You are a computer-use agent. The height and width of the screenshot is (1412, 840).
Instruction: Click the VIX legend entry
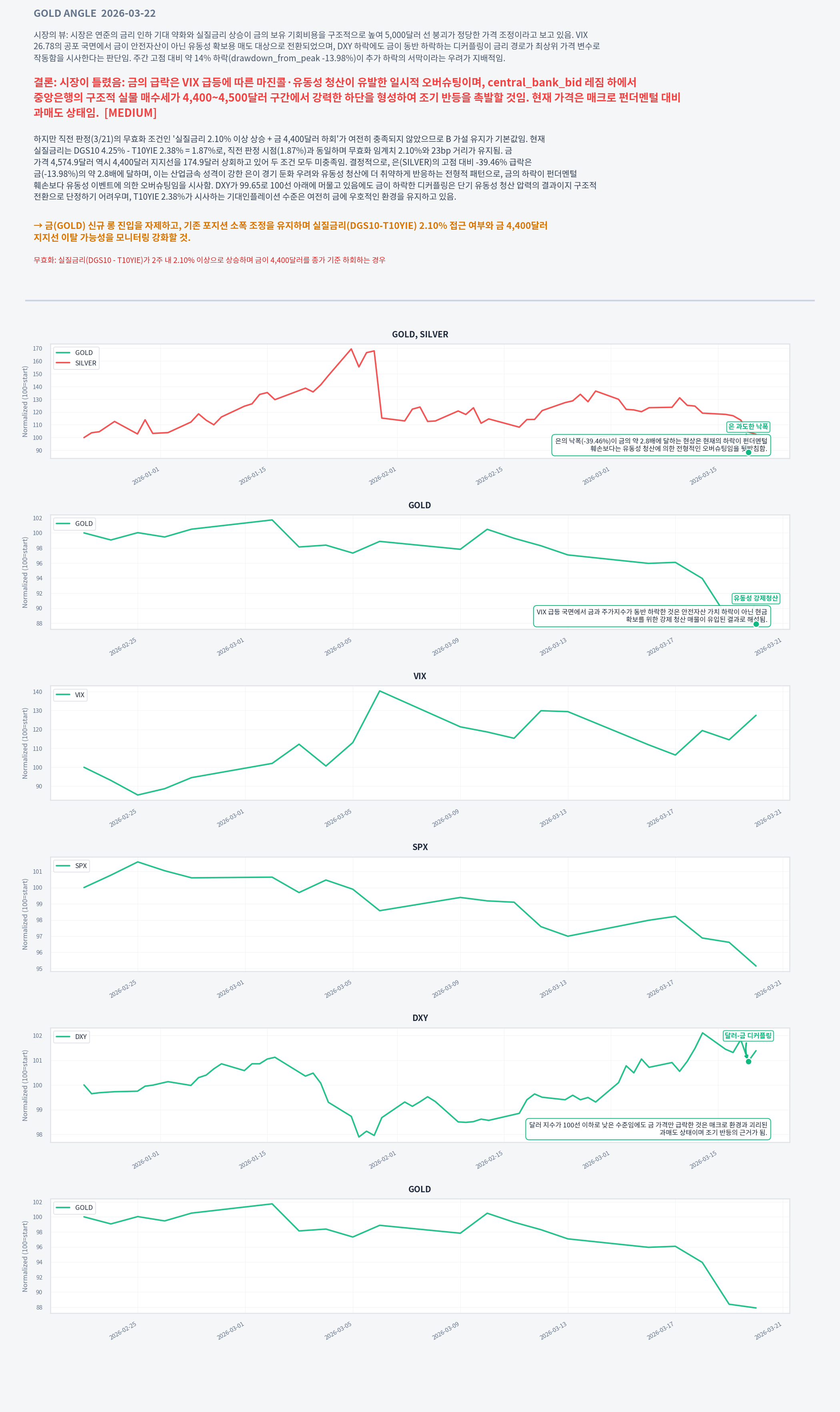tap(71, 694)
